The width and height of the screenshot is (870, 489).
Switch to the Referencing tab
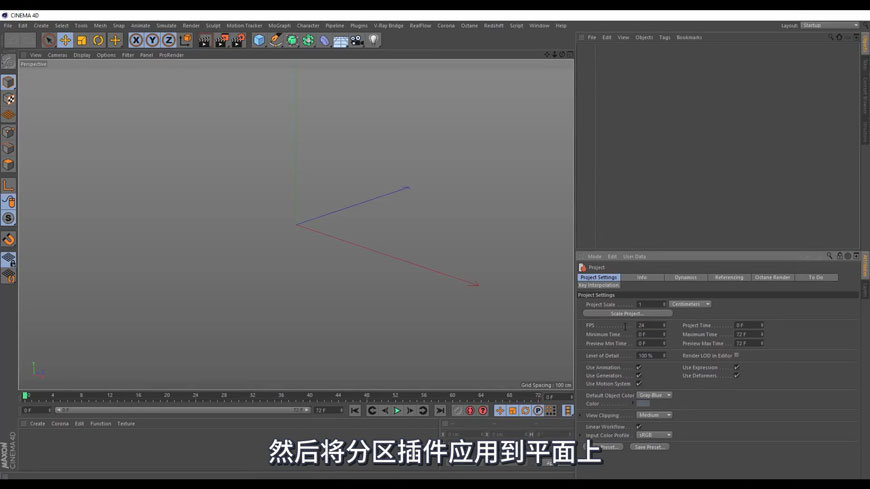click(x=729, y=277)
